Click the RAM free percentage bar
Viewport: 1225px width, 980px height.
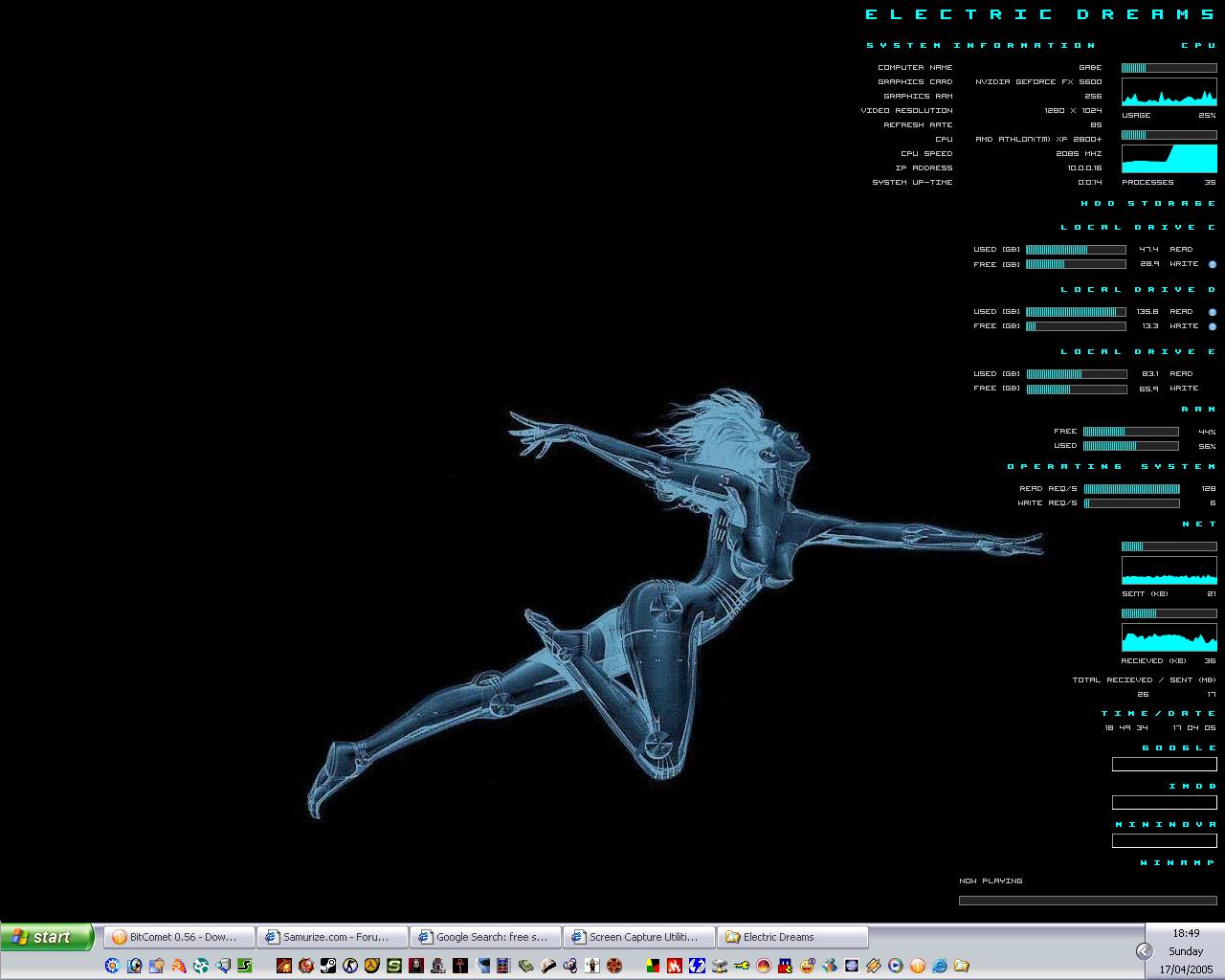1130,432
